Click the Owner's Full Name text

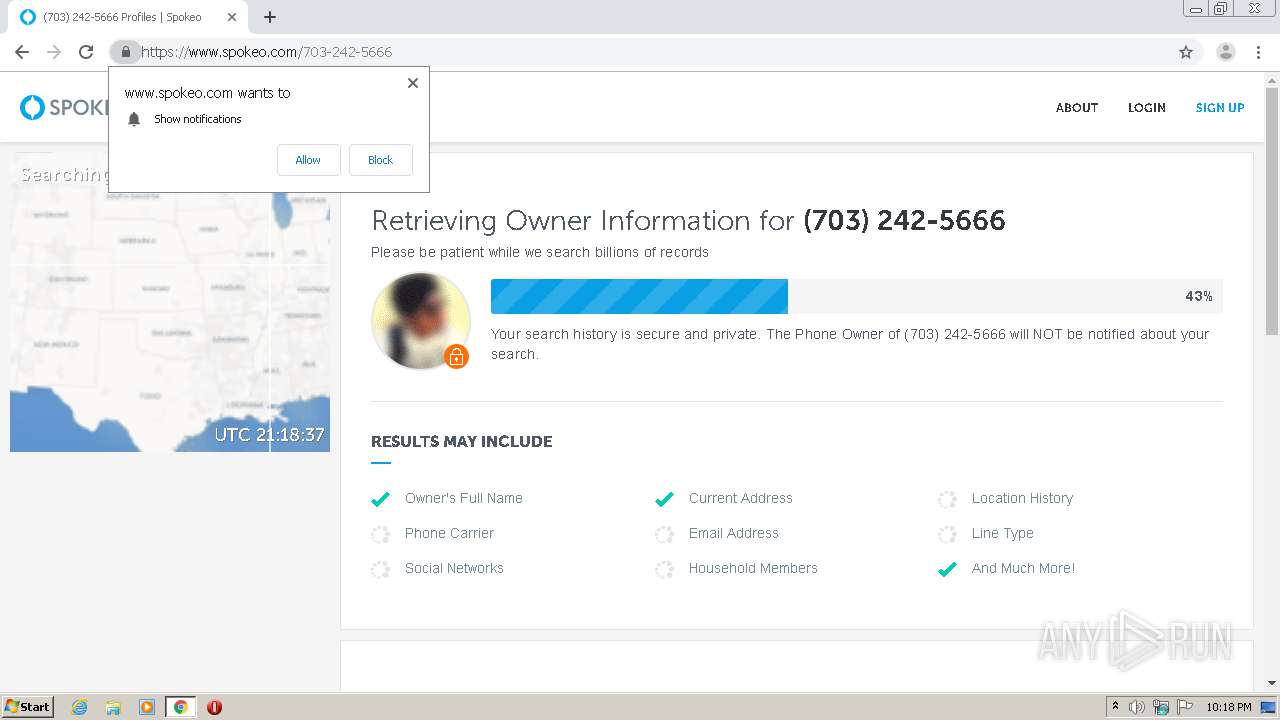pyautogui.click(x=464, y=498)
